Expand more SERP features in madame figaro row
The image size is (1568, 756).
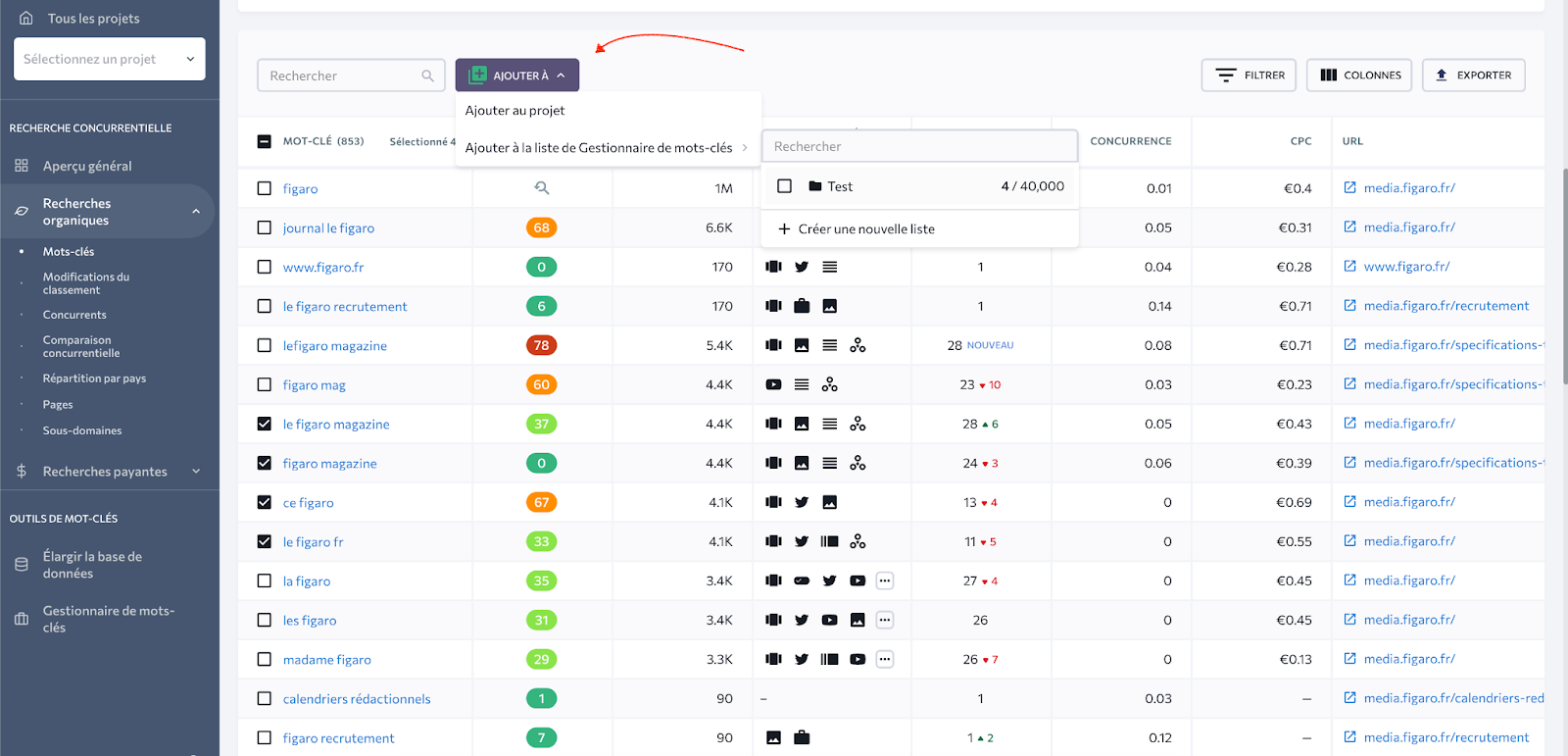[x=885, y=659]
